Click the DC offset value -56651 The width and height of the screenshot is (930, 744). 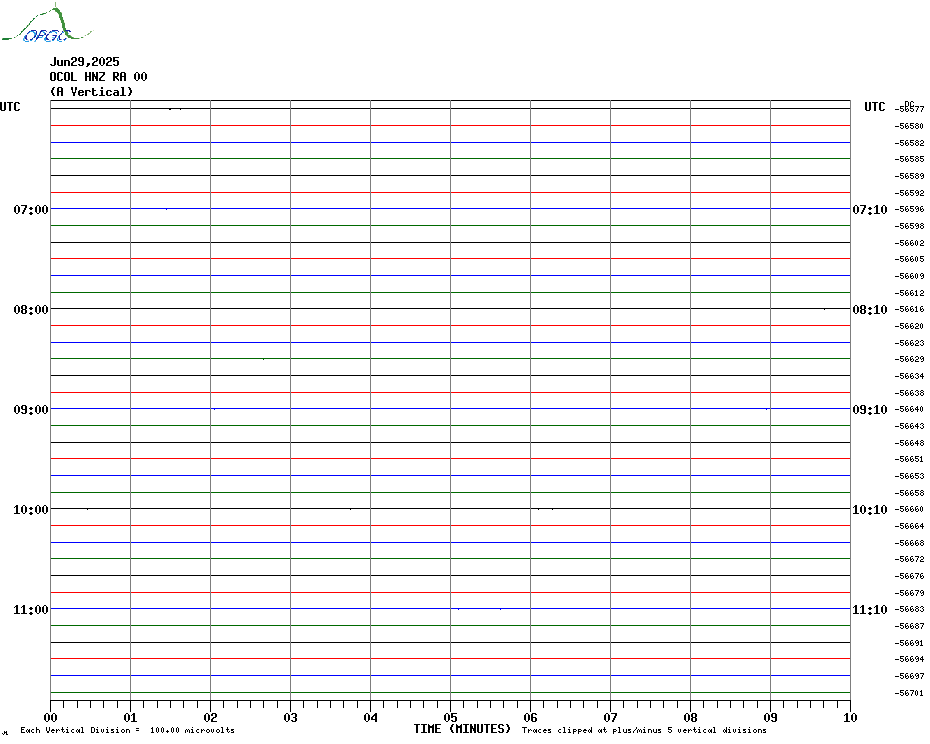(909, 459)
